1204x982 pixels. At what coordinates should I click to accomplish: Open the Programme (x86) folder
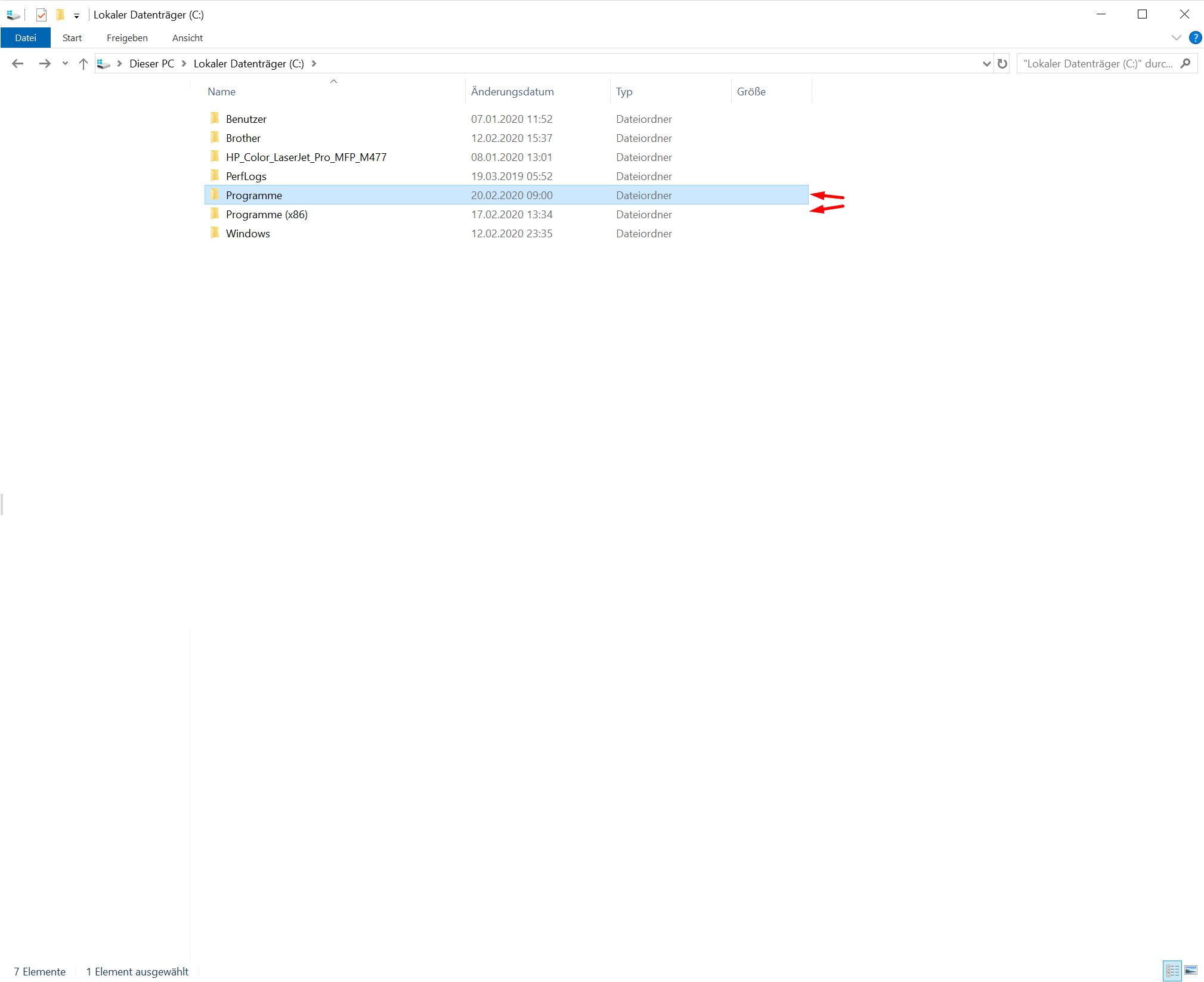[x=267, y=214]
